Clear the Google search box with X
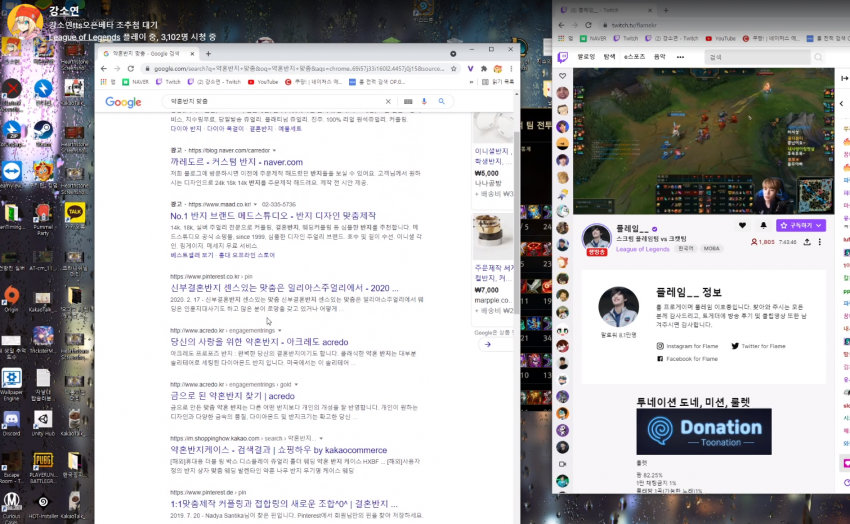The width and height of the screenshot is (850, 524). click(x=388, y=101)
